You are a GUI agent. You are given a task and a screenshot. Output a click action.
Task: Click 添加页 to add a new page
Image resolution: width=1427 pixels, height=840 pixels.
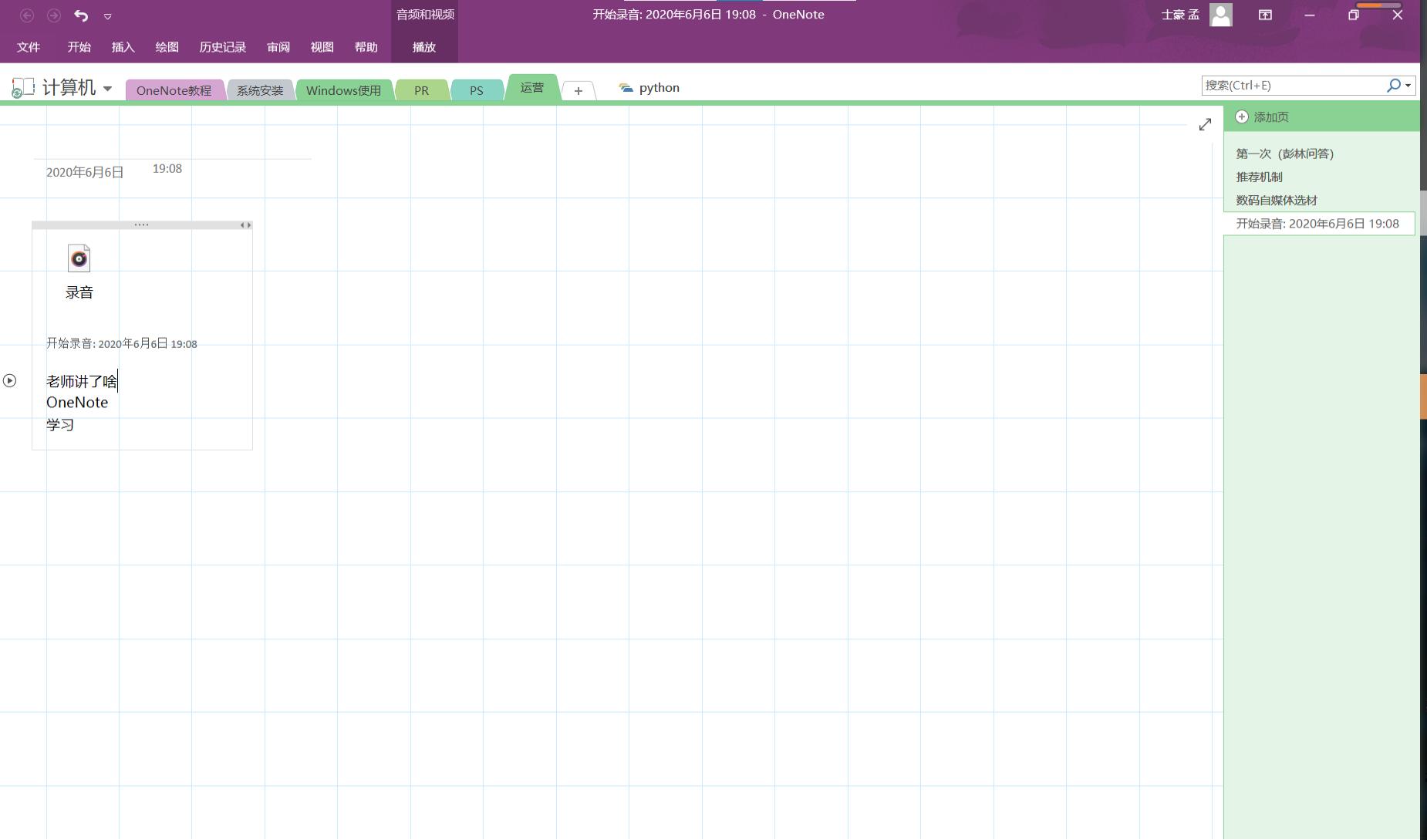1262,117
